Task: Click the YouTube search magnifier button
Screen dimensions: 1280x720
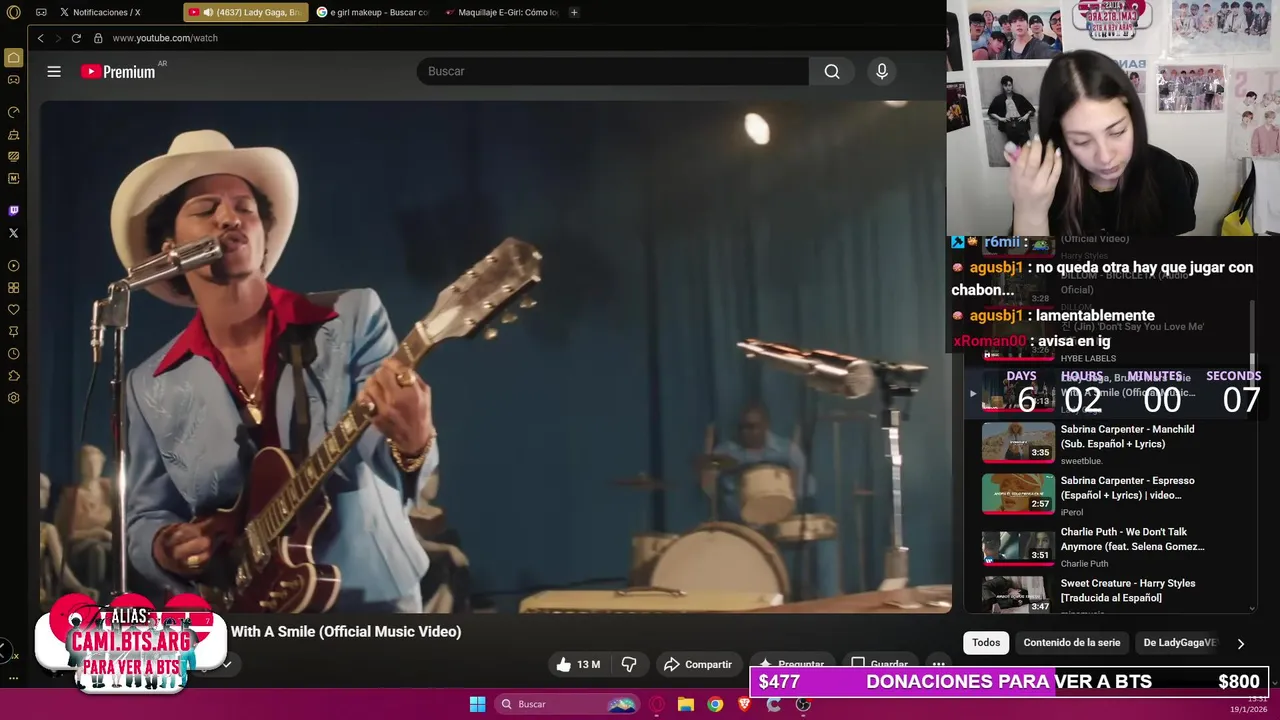Action: pos(832,71)
